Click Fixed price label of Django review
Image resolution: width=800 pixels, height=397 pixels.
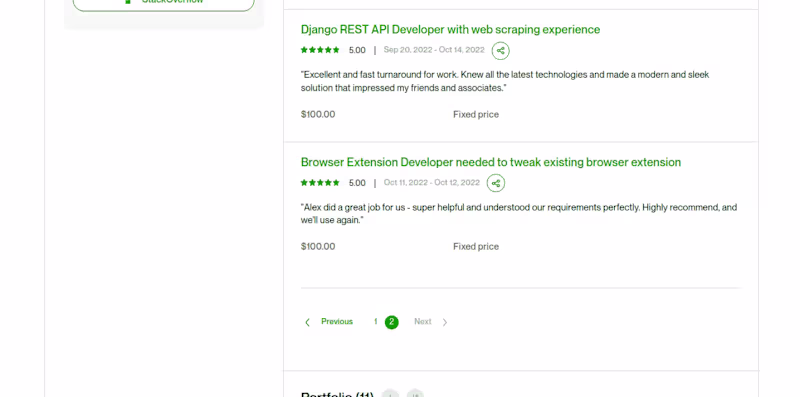(476, 114)
